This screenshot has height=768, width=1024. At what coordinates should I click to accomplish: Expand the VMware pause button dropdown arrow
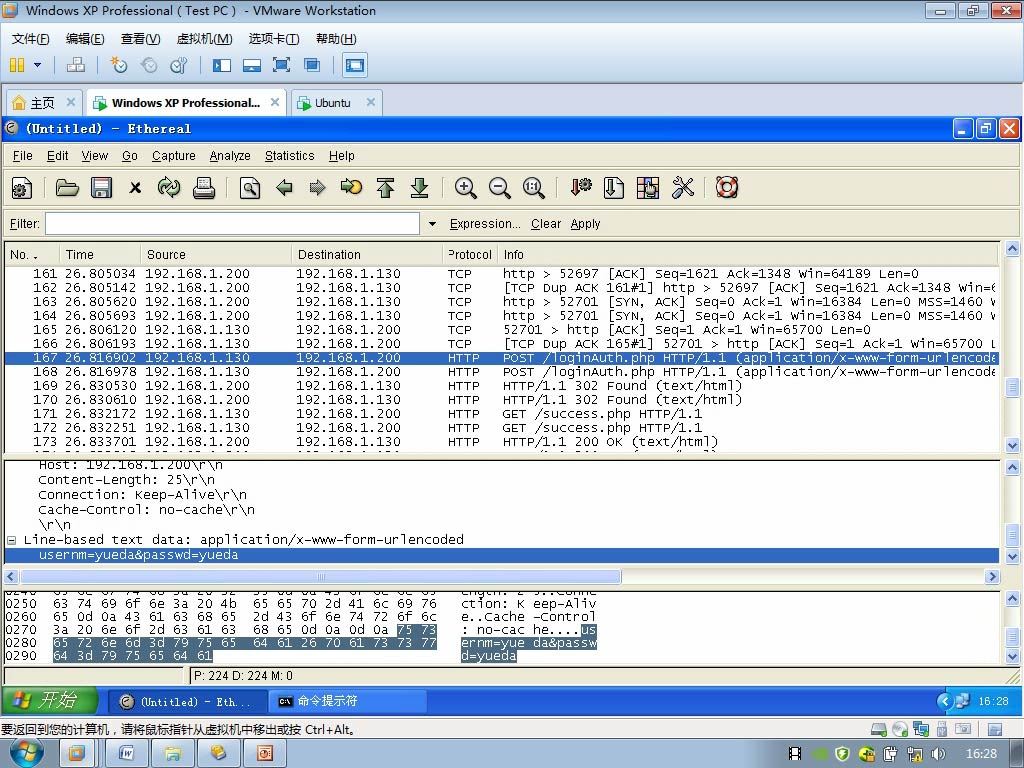click(38, 65)
